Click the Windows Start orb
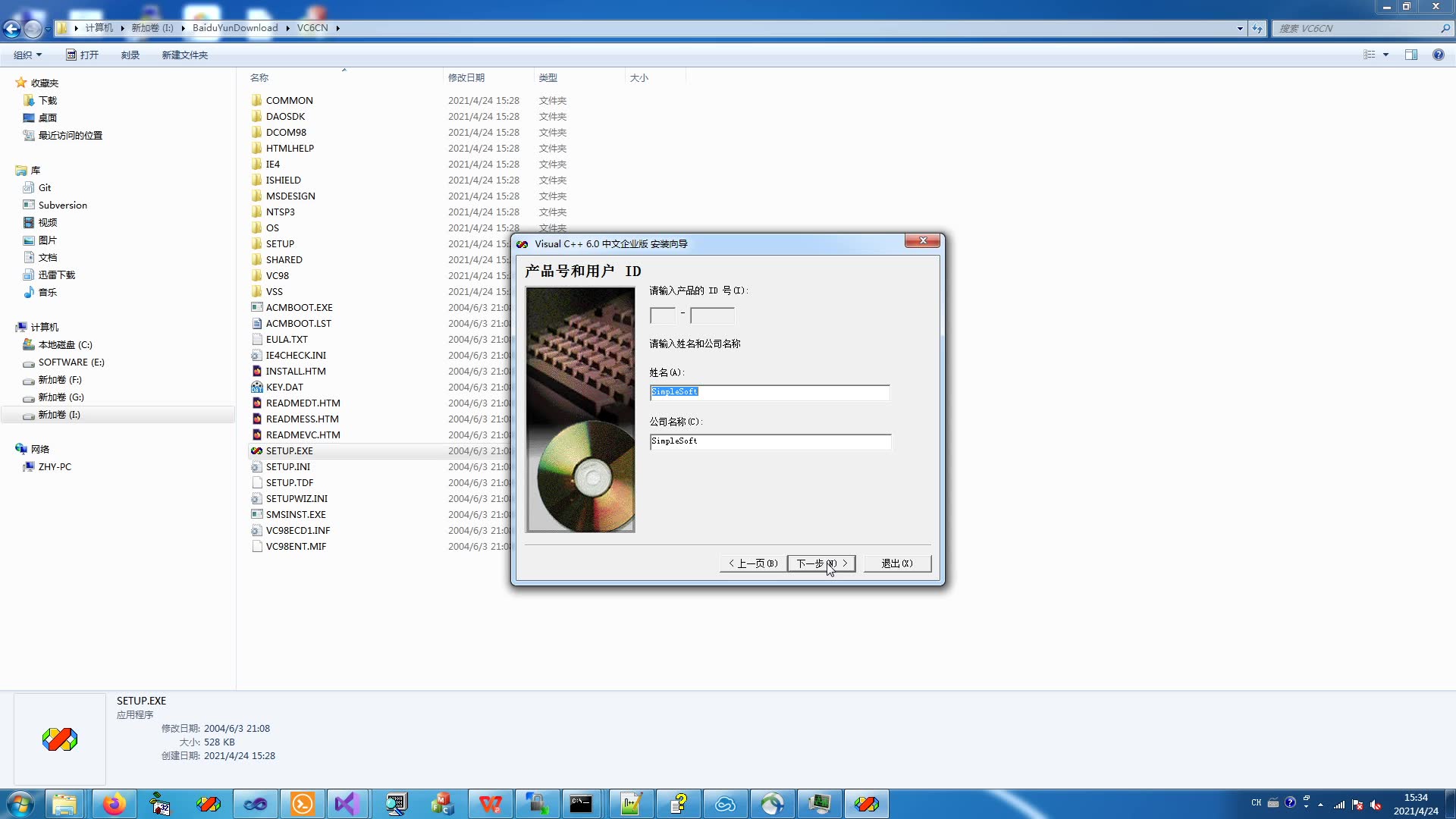This screenshot has width=1456, height=819. pyautogui.click(x=20, y=804)
